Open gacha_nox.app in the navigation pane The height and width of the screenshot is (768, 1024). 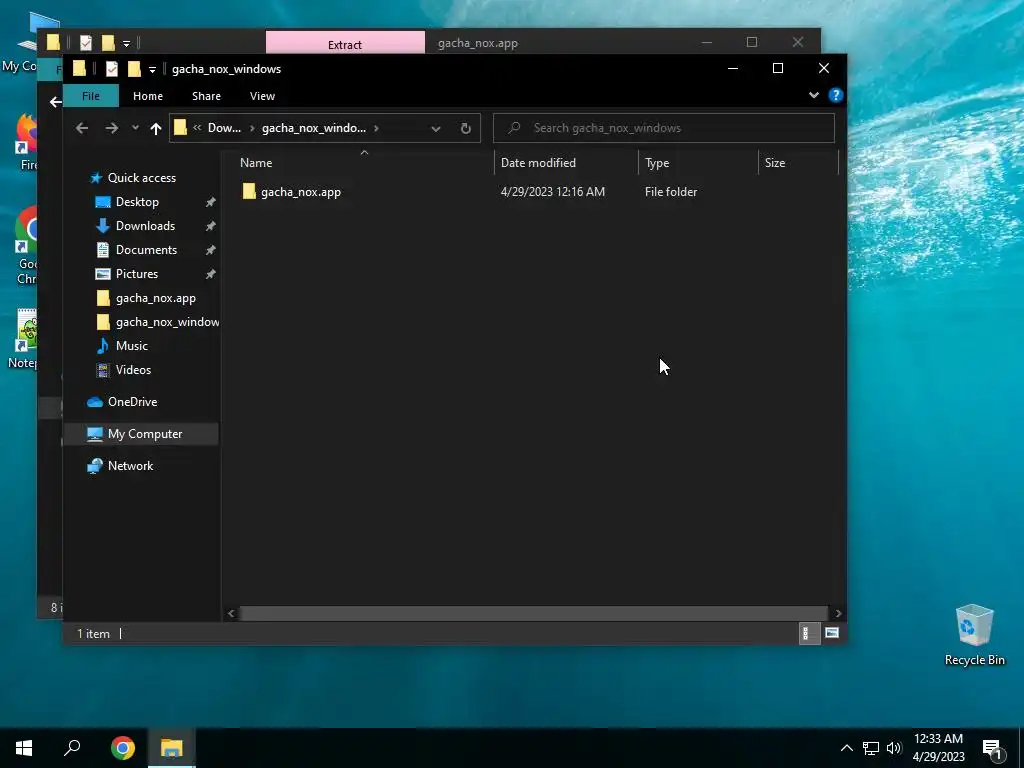155,298
